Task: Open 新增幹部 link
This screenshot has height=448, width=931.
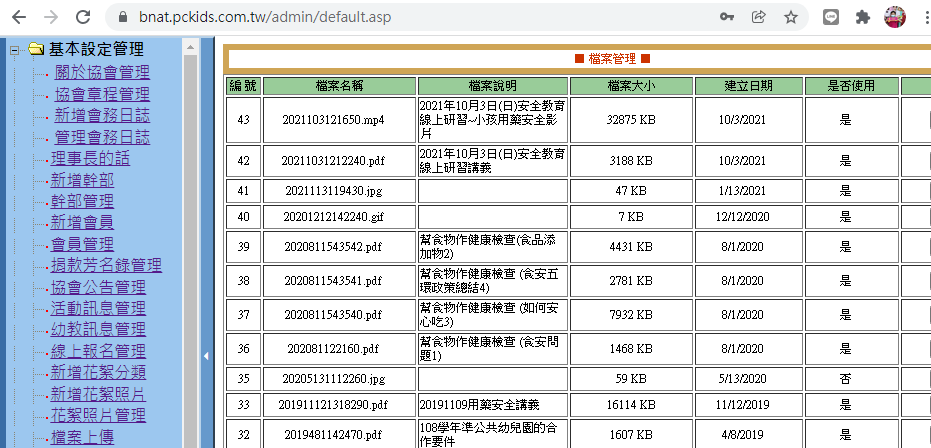Action: click(x=83, y=180)
